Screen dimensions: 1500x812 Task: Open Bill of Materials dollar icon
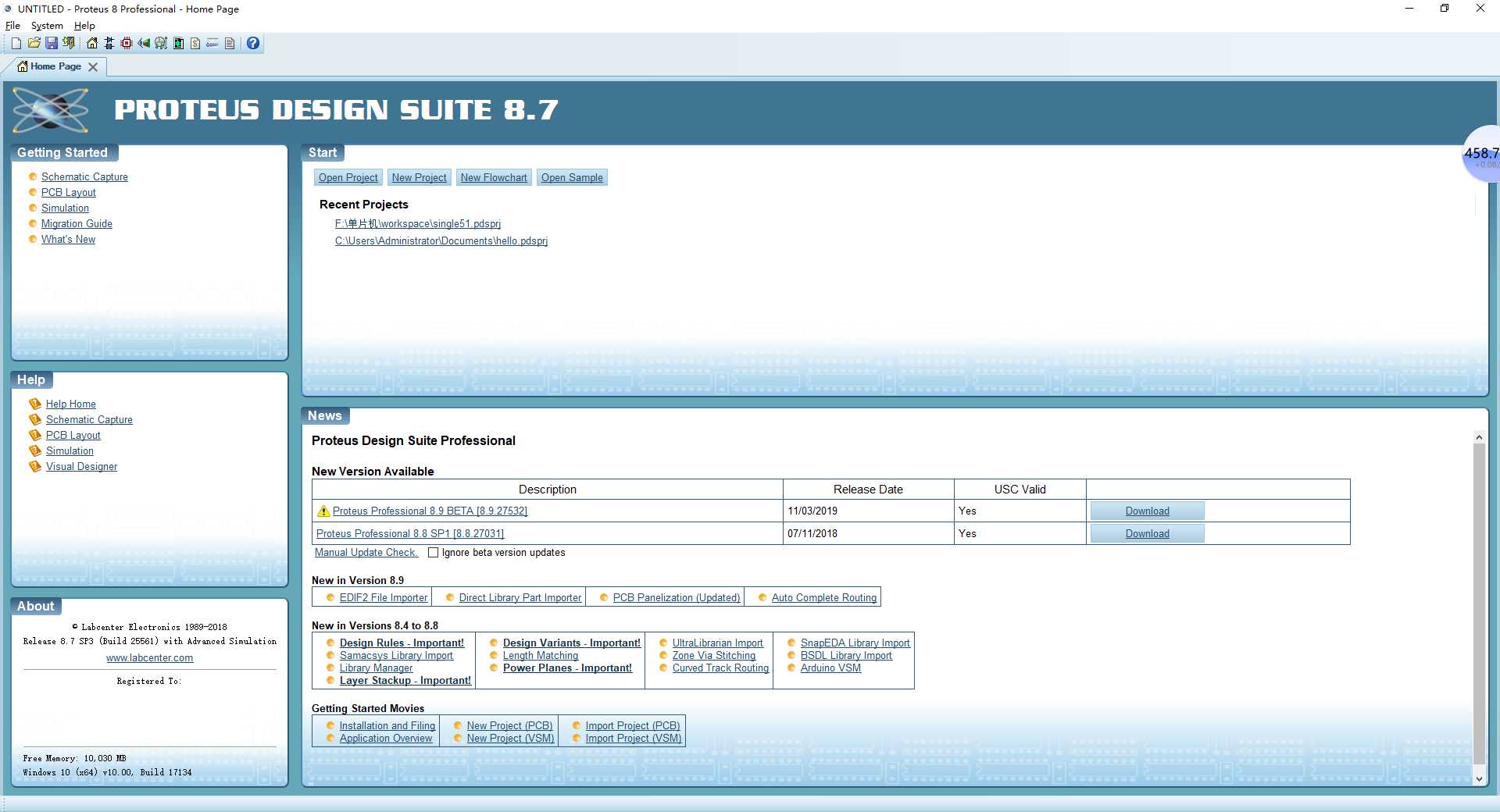(195, 43)
